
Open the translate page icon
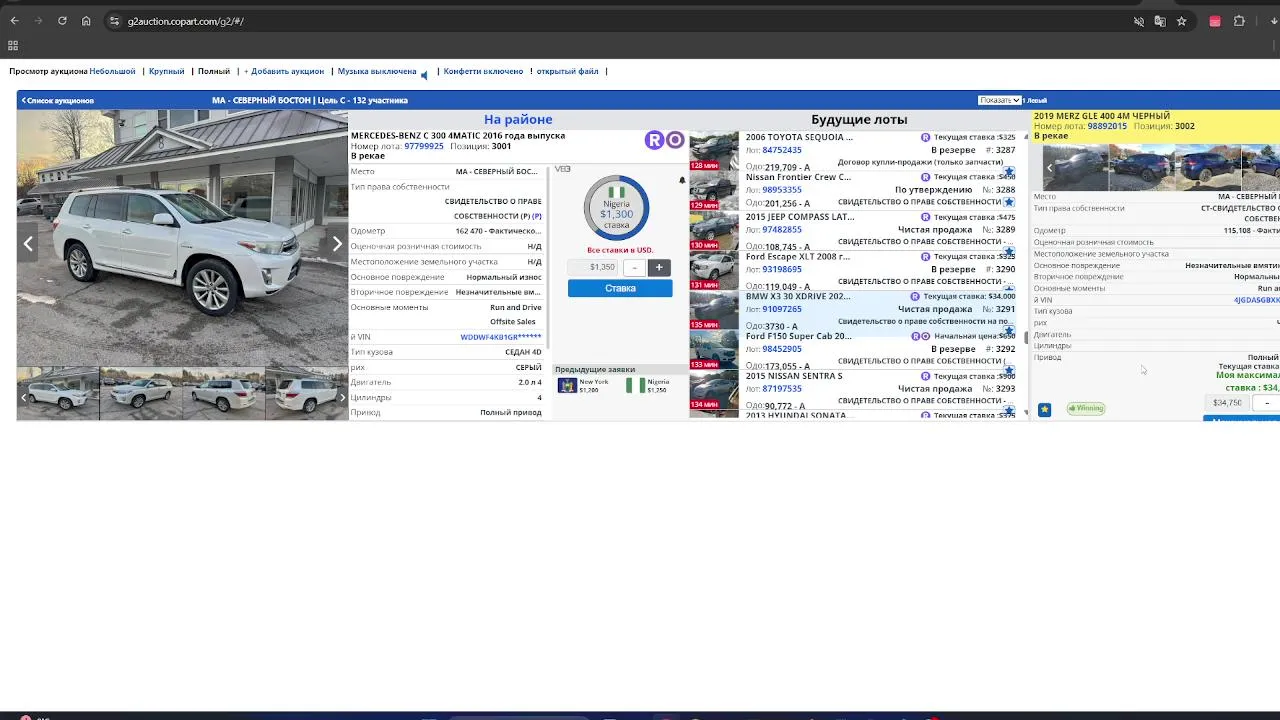[1160, 21]
